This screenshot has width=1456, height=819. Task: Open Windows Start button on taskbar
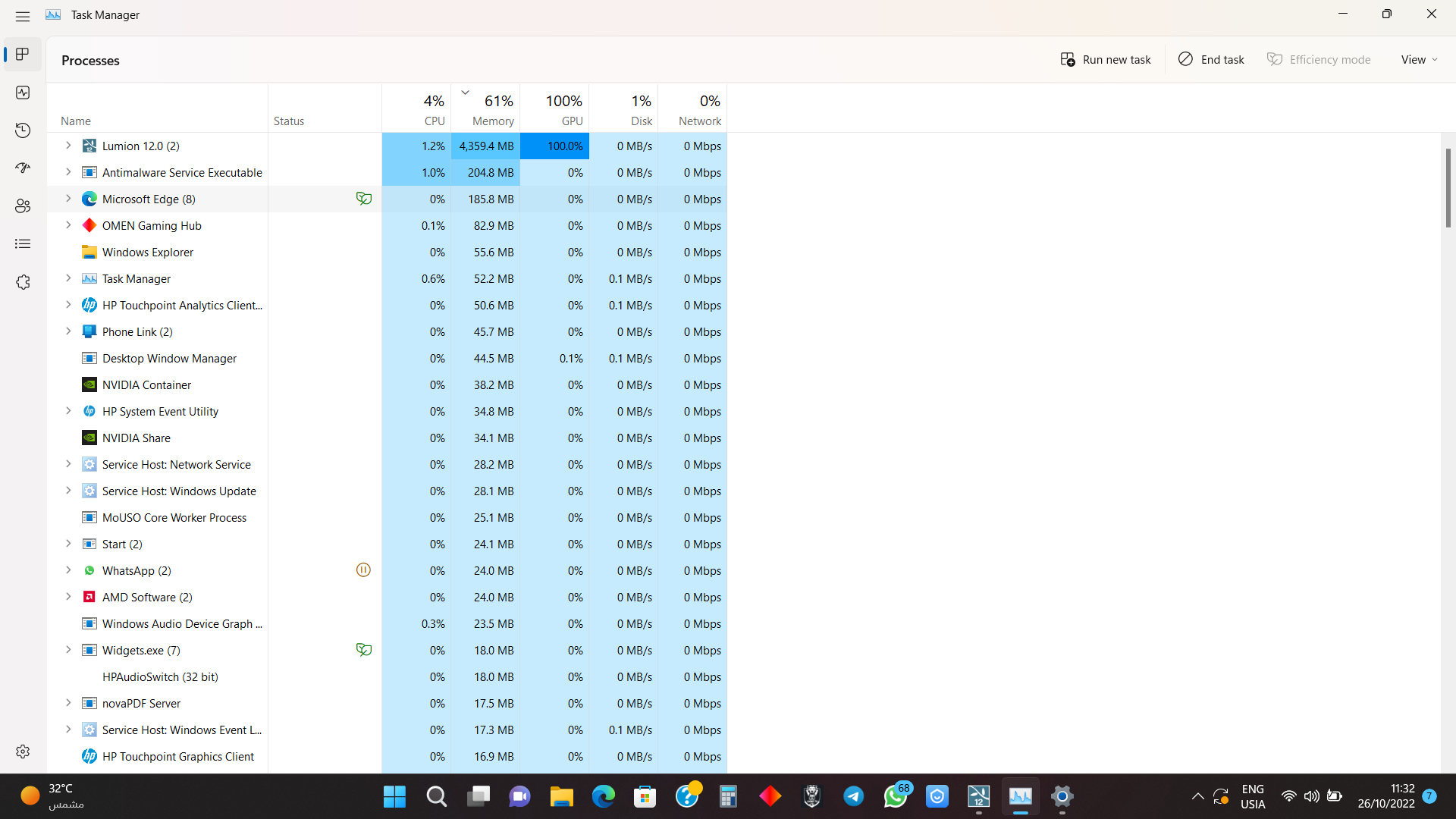coord(394,796)
